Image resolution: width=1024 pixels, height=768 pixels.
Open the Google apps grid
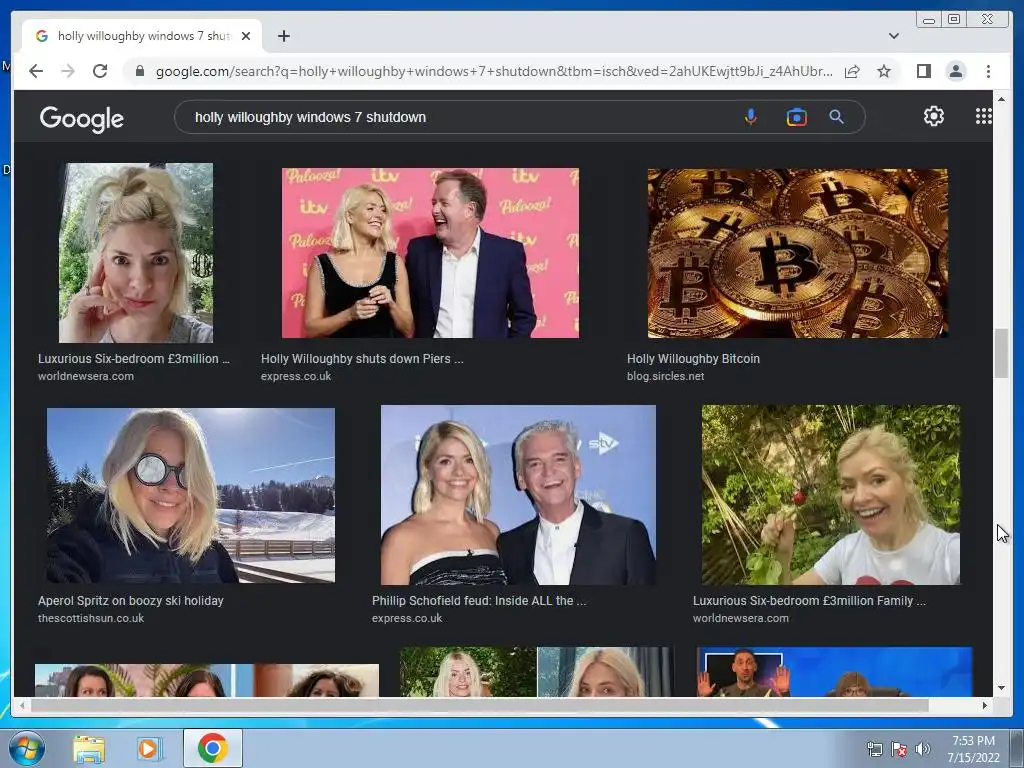point(984,116)
